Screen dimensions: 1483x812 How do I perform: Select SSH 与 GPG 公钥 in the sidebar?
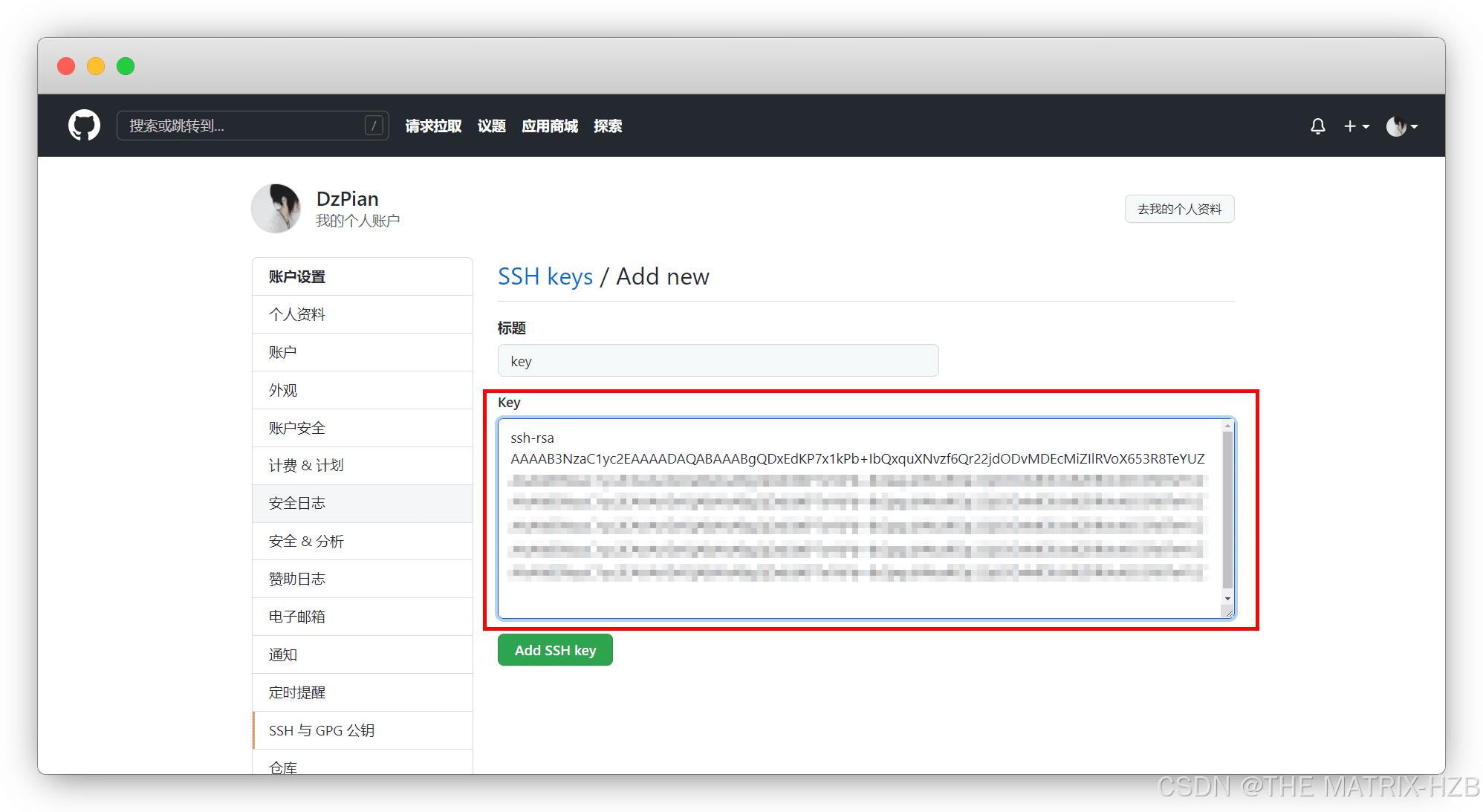tap(322, 730)
